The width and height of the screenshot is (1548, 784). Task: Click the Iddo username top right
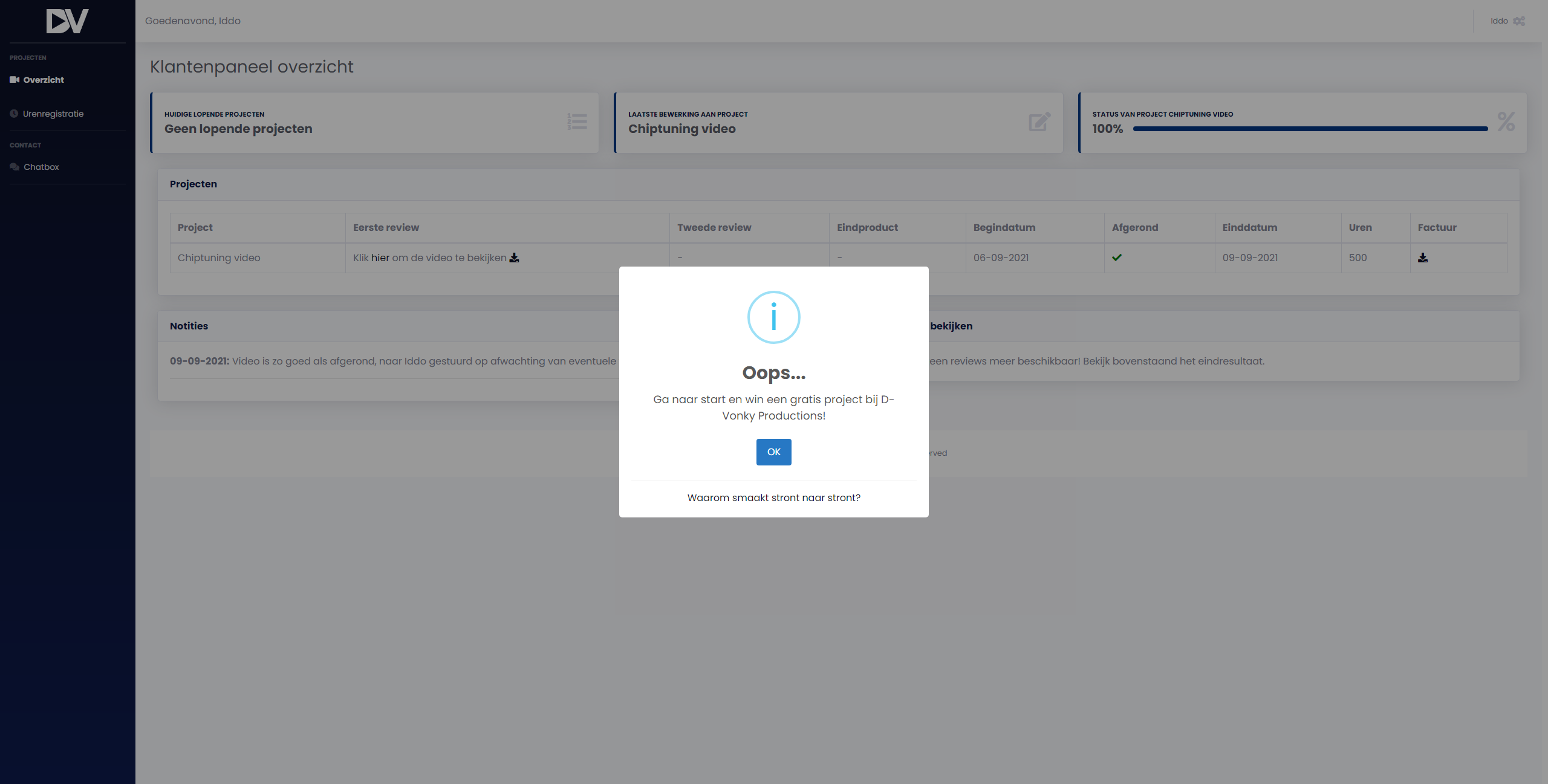[1498, 21]
